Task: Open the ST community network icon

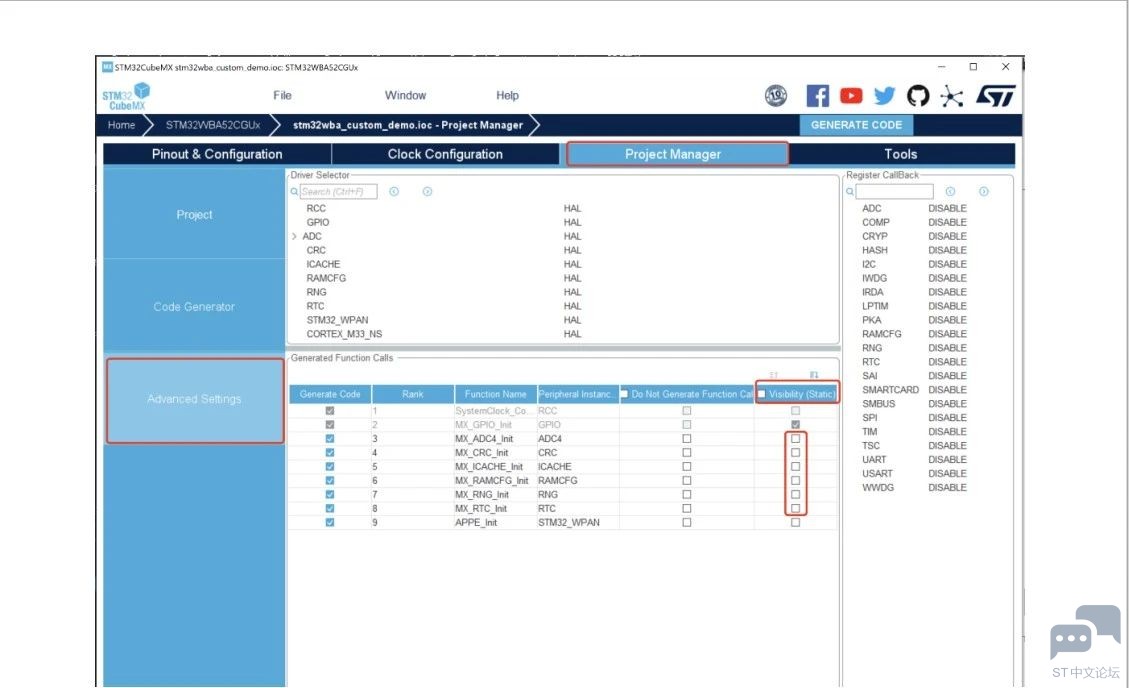Action: (952, 96)
